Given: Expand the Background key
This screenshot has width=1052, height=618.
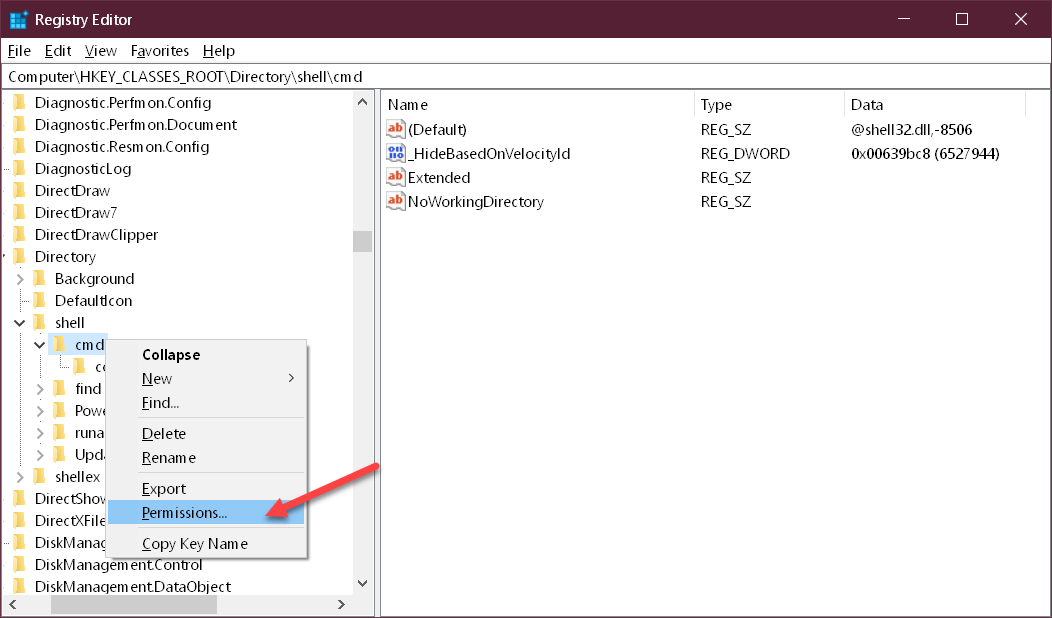Looking at the screenshot, I should [x=20, y=279].
